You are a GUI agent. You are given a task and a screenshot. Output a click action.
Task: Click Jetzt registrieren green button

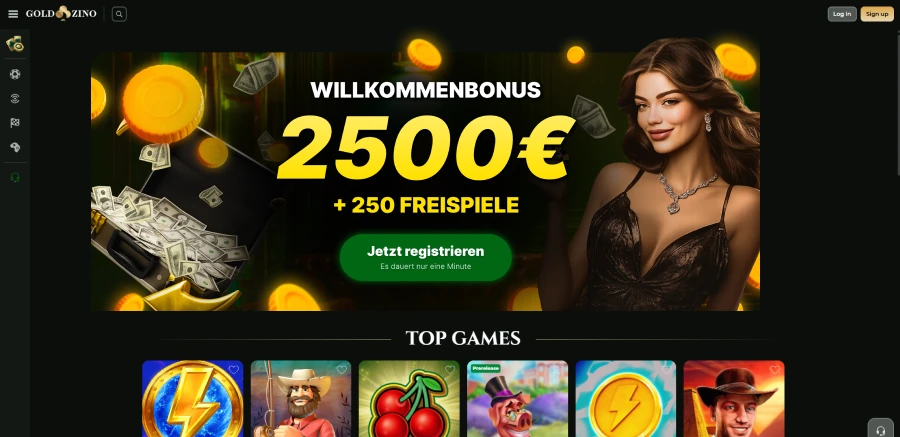(425, 257)
